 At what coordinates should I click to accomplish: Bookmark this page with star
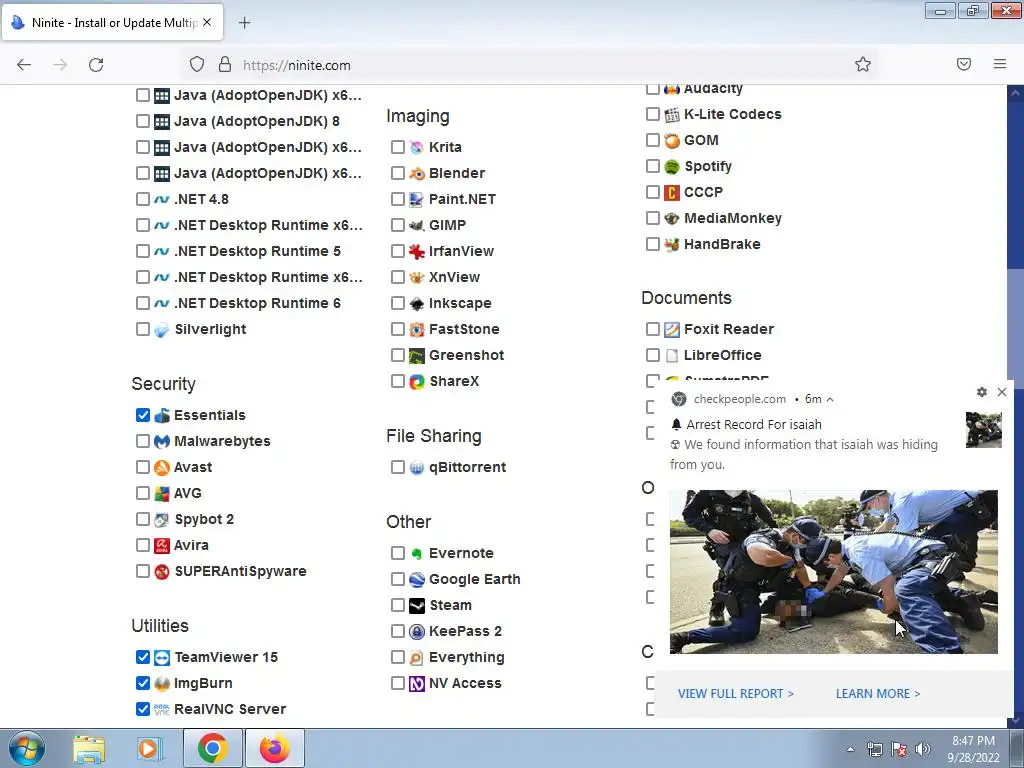click(863, 64)
